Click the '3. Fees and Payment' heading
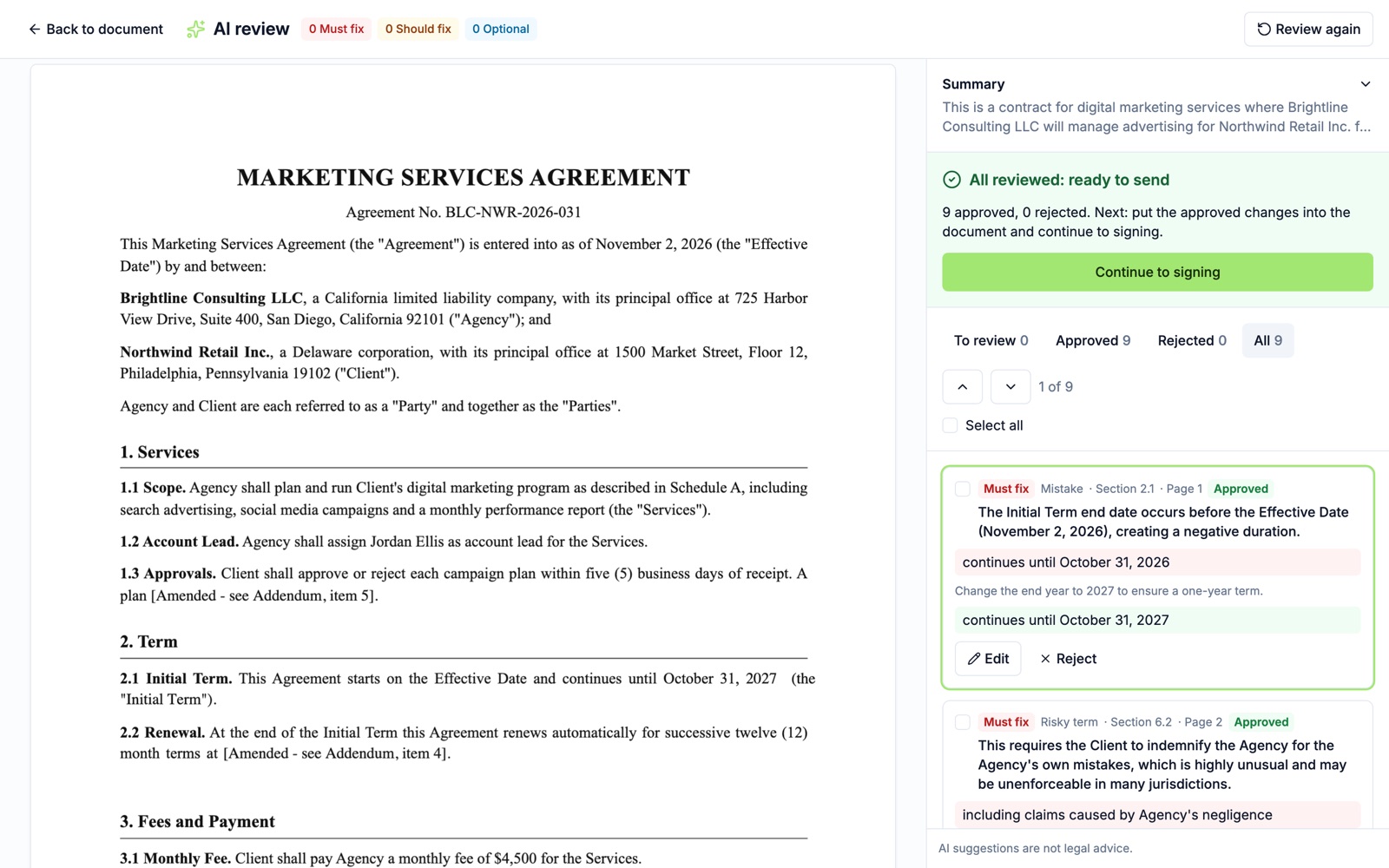1389x868 pixels. 197,822
